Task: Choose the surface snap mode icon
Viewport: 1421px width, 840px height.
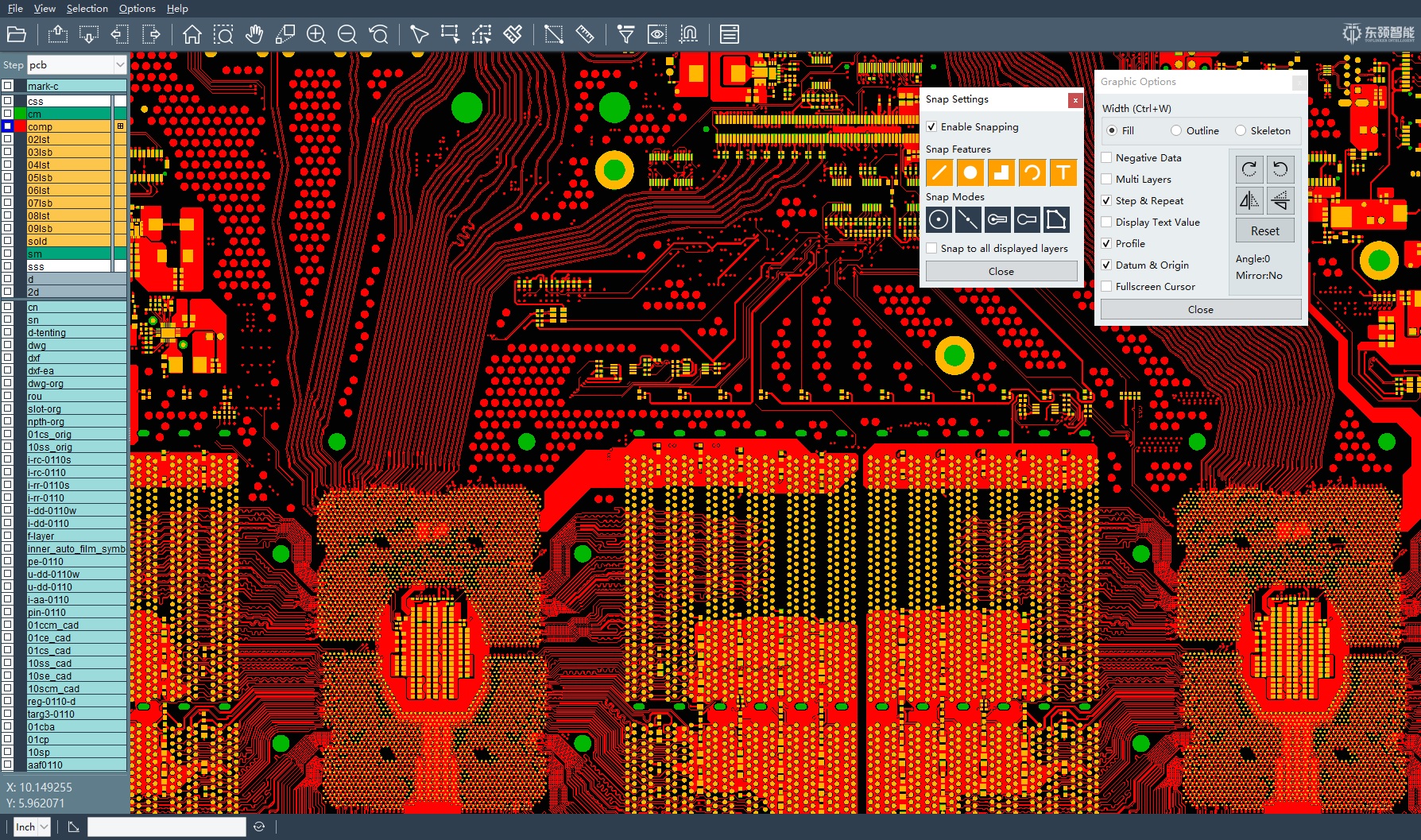Action: 1056,219
